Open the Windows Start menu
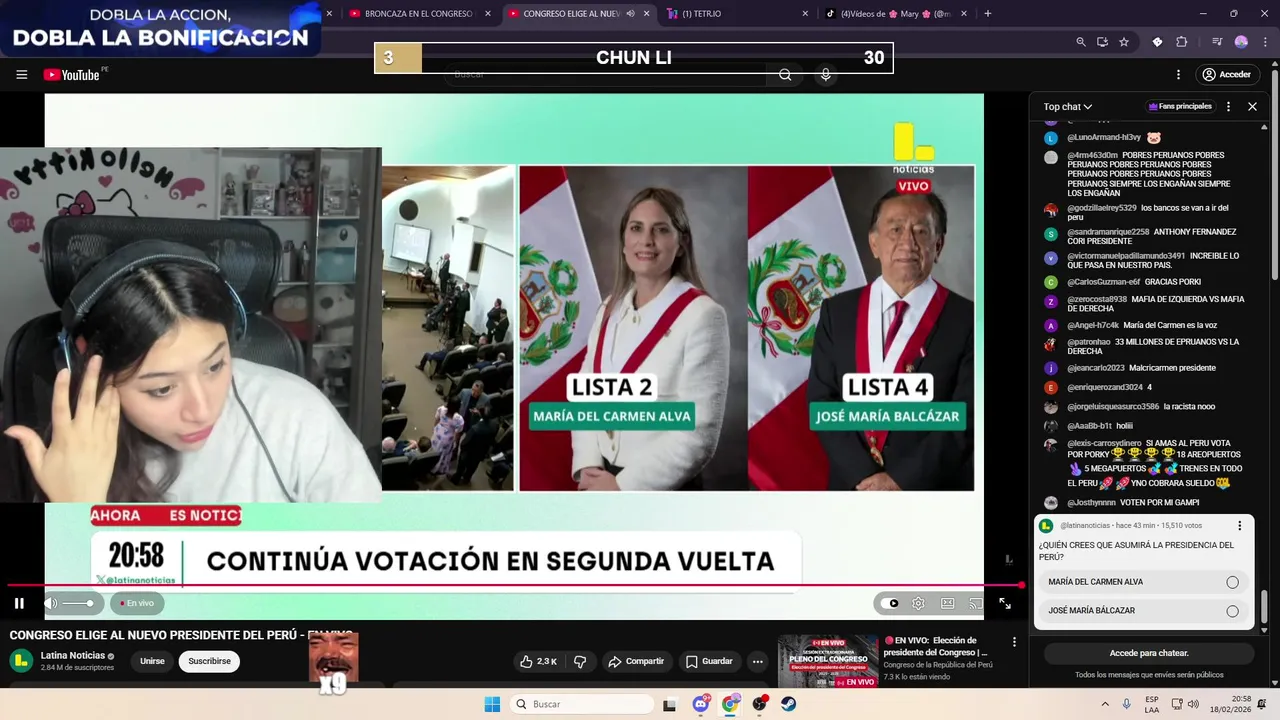The height and width of the screenshot is (720, 1280). coord(492,704)
